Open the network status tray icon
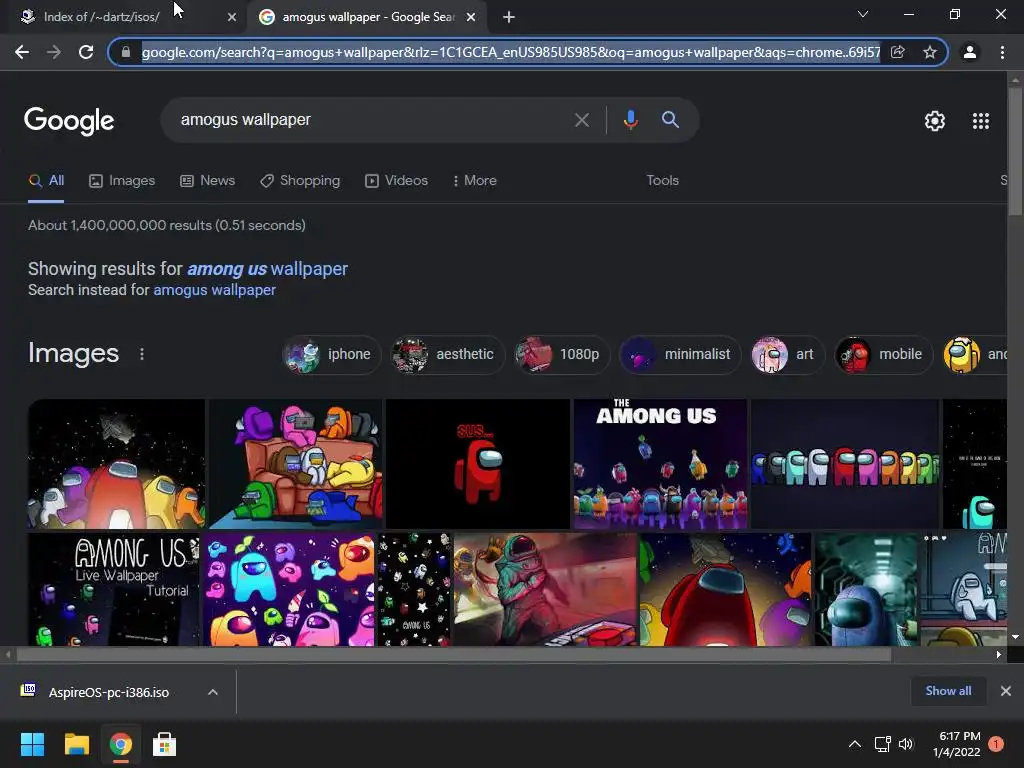The image size is (1024, 768). pos(882,744)
